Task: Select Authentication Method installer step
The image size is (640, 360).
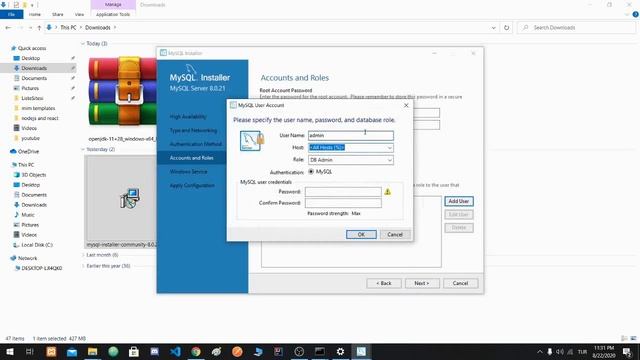Action: [x=196, y=144]
